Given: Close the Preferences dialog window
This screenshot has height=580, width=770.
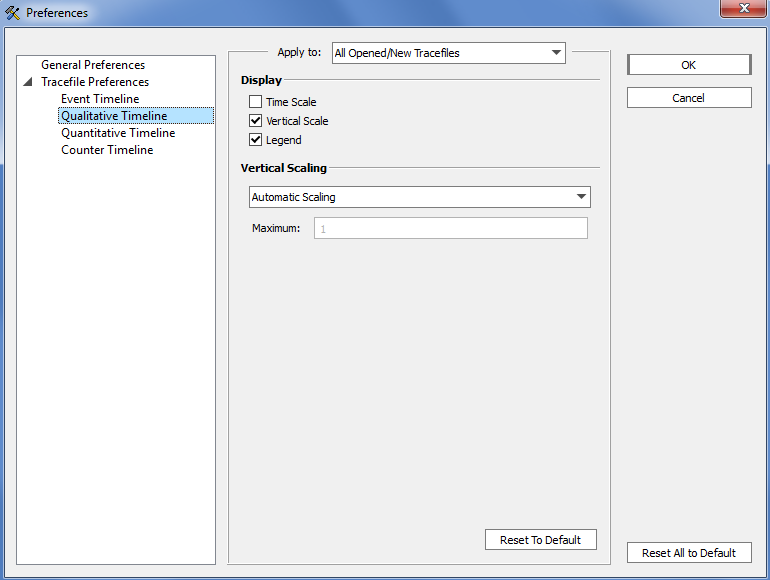Looking at the screenshot, I should [744, 8].
